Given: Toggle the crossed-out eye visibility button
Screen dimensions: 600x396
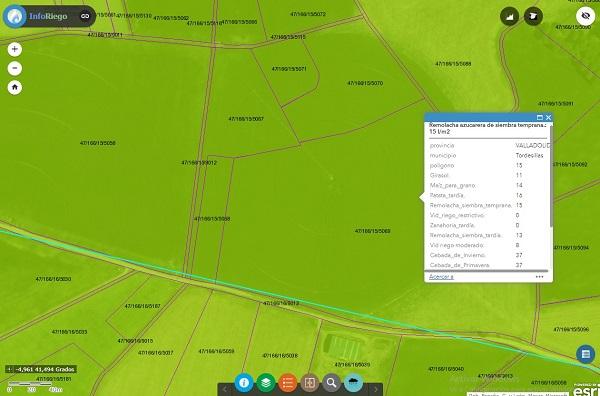Looking at the screenshot, I should click(x=585, y=16).
